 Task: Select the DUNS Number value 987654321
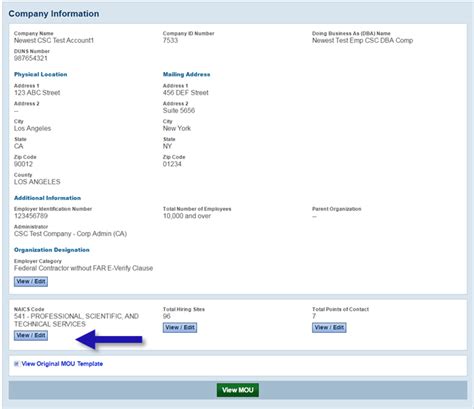(31, 58)
